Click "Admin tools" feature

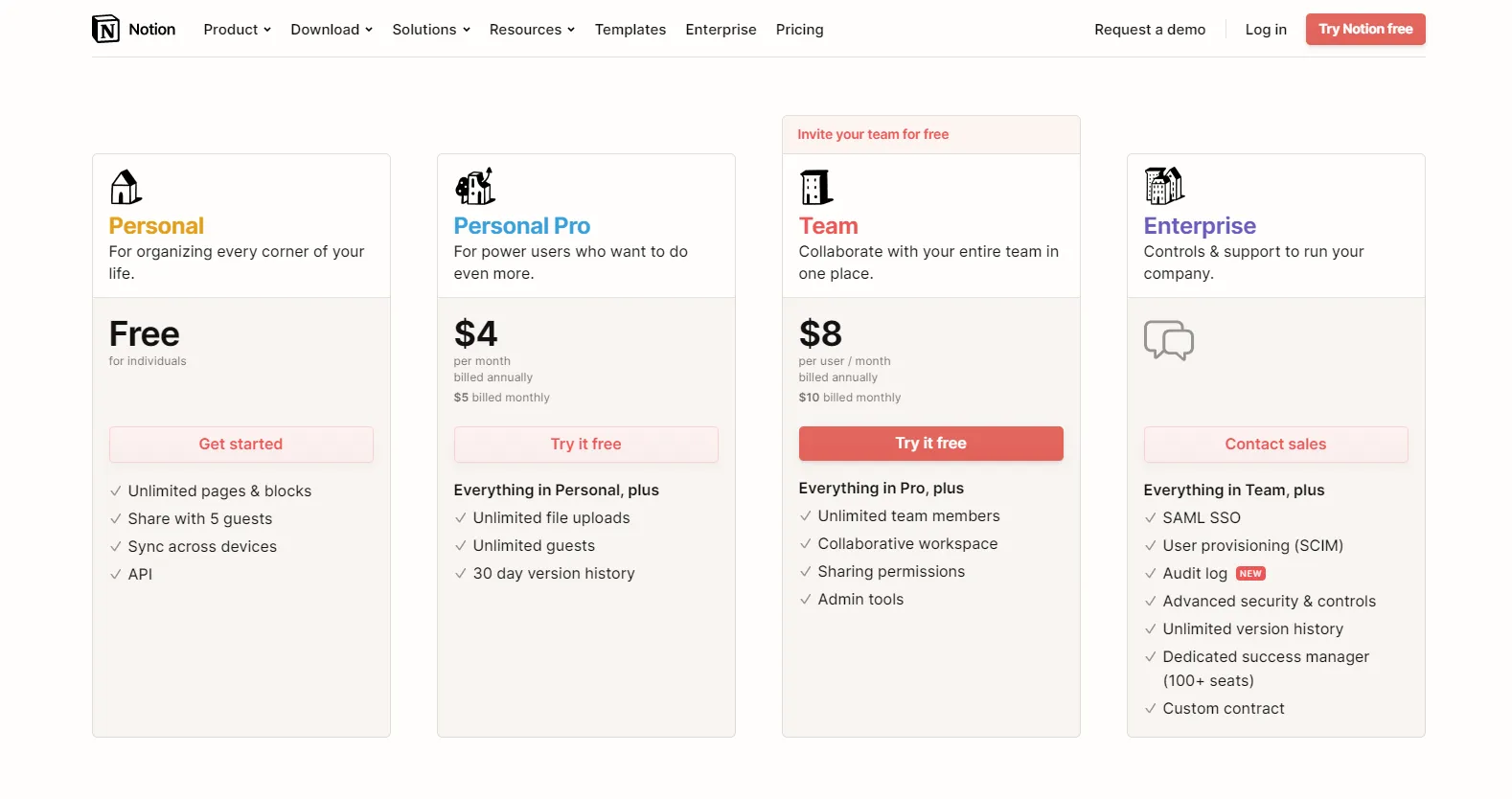click(861, 600)
